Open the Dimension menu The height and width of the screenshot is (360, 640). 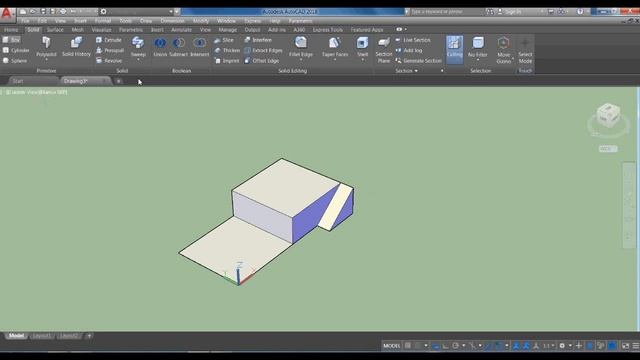pos(172,21)
